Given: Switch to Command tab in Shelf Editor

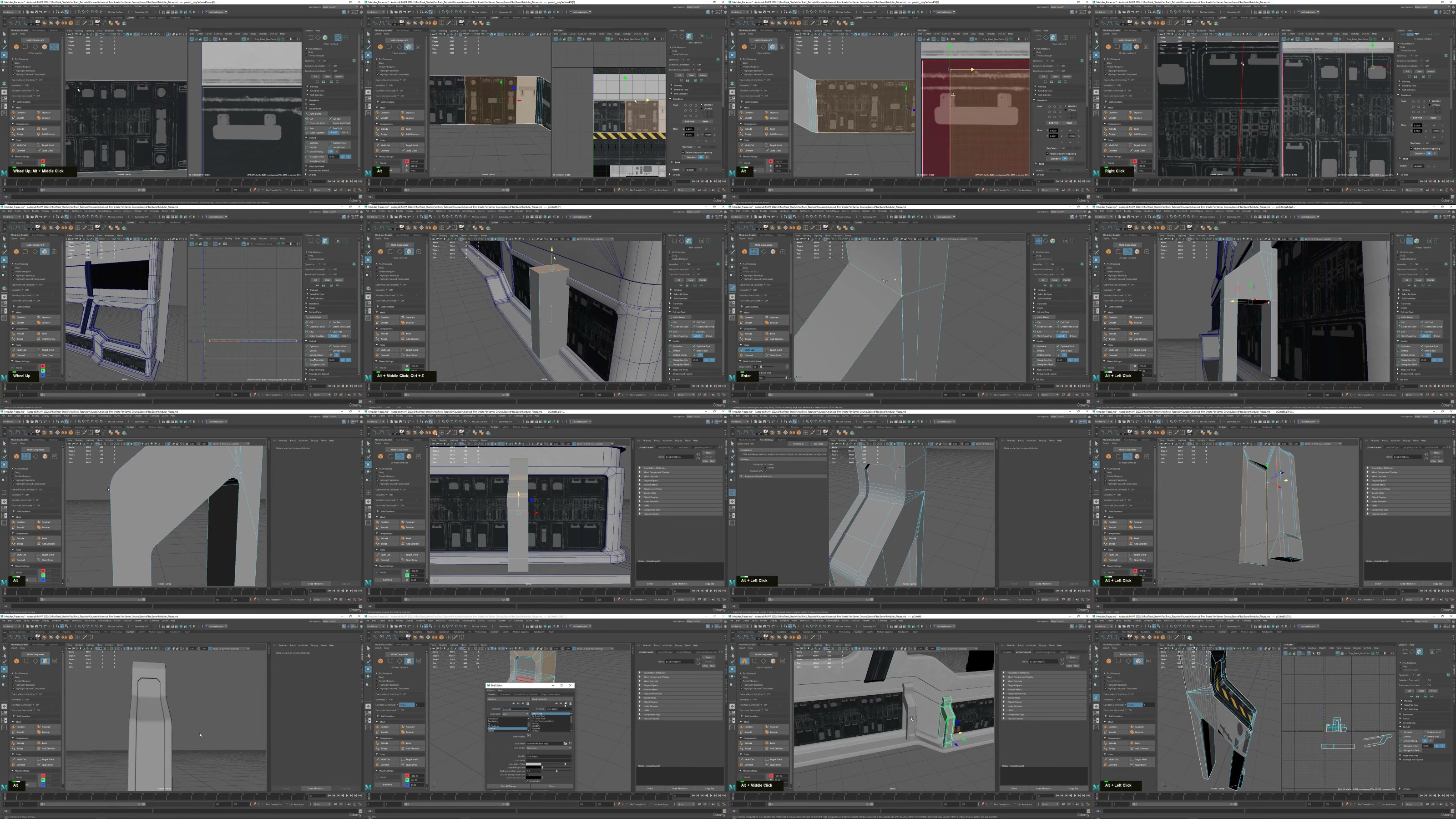Looking at the screenshot, I should [x=506, y=695].
